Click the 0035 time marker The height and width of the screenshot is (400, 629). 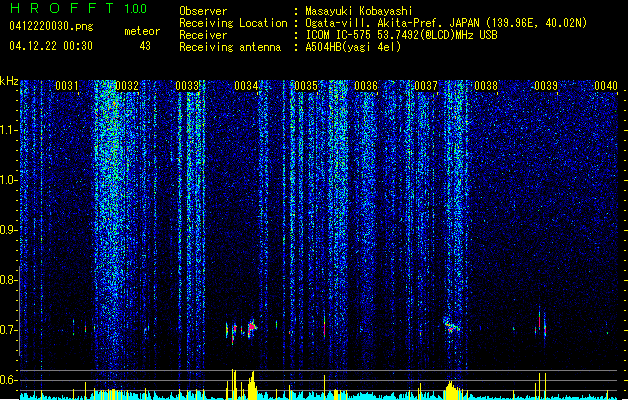pos(306,86)
